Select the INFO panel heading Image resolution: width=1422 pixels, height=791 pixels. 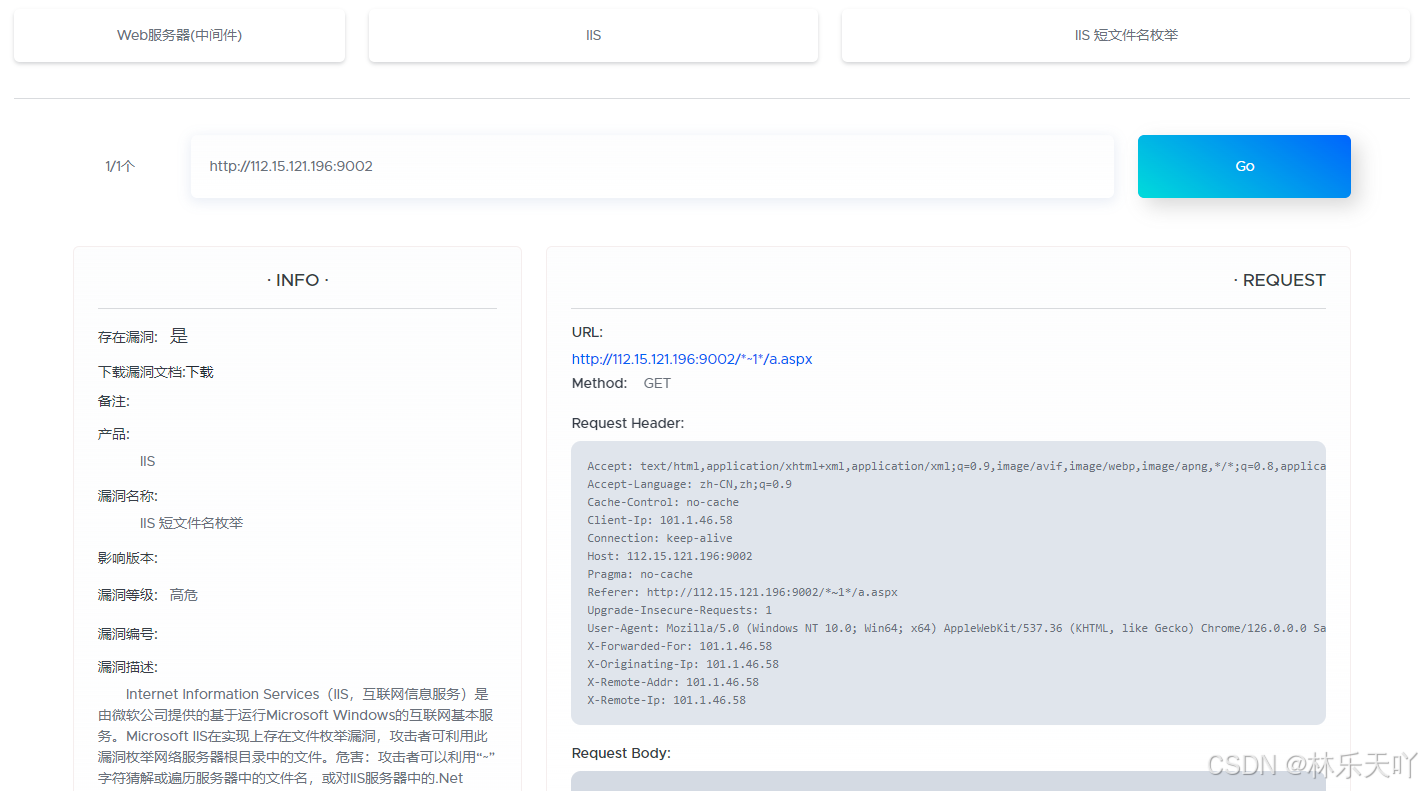(x=298, y=280)
